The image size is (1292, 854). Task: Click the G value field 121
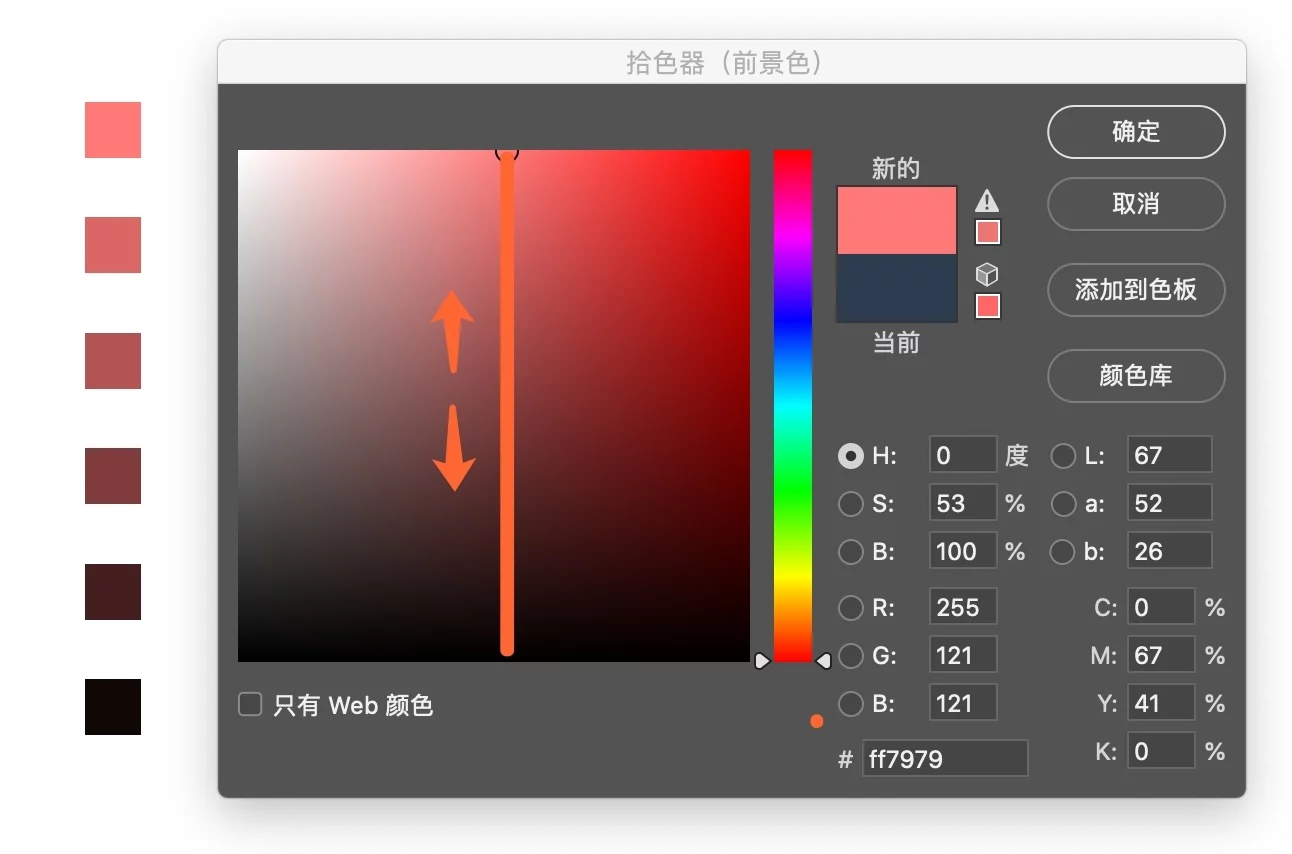[963, 656]
